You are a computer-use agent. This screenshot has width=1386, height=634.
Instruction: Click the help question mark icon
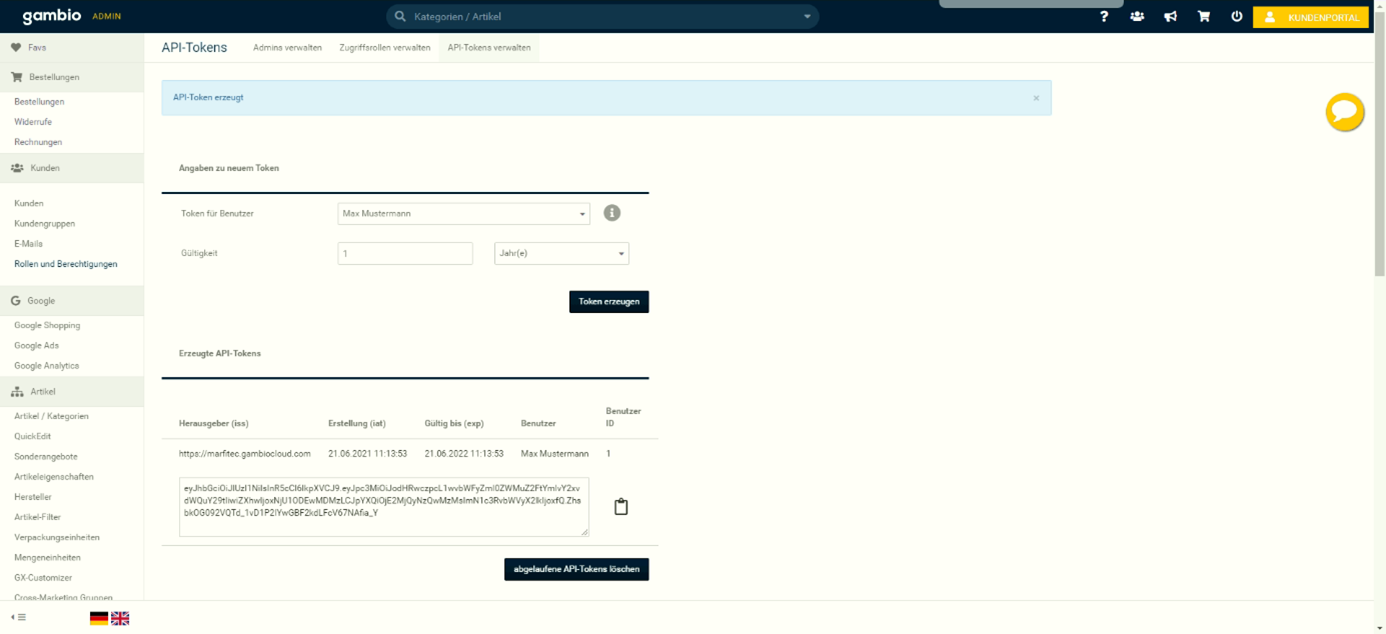(x=1104, y=16)
